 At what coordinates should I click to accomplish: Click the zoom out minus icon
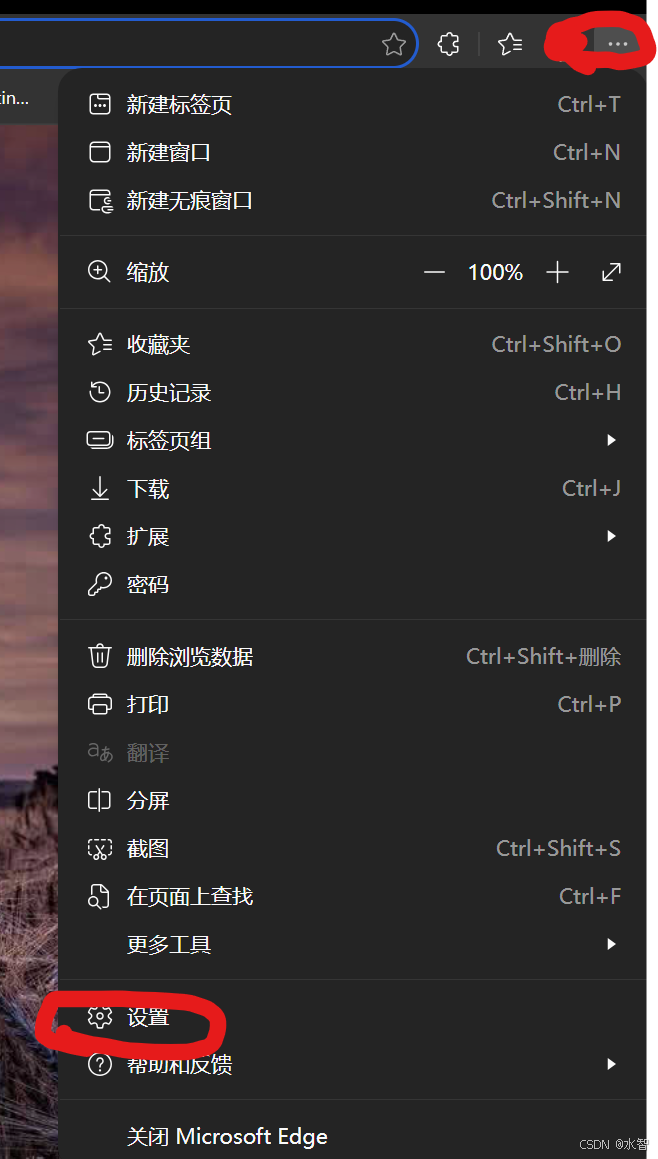(434, 272)
